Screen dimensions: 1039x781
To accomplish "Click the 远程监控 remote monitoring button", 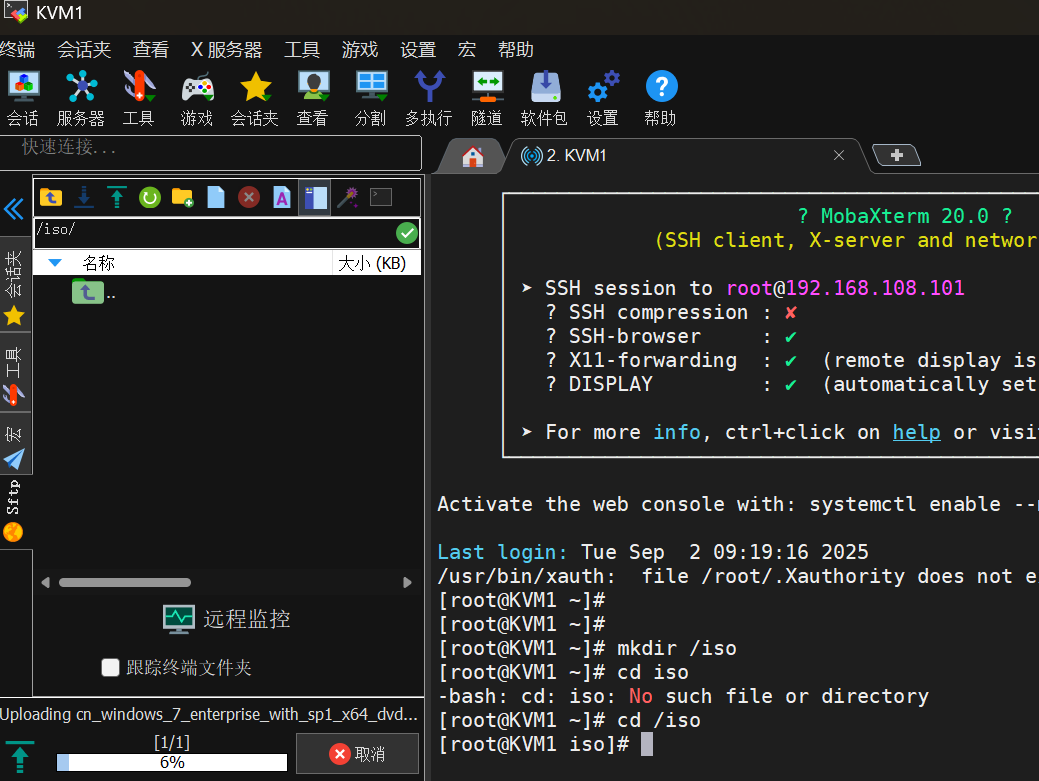I will pyautogui.click(x=227, y=619).
